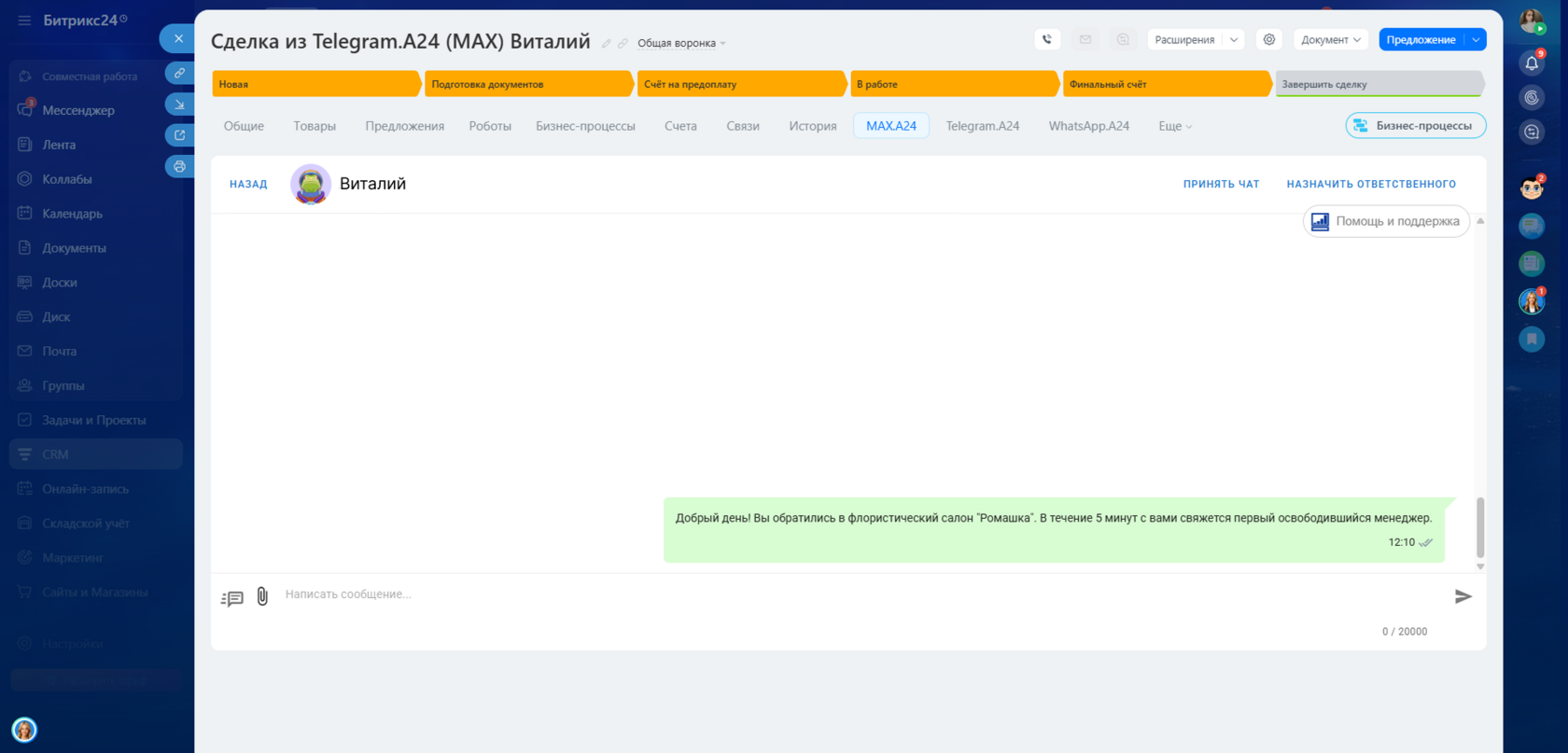Open the Предложения tab

coord(405,126)
